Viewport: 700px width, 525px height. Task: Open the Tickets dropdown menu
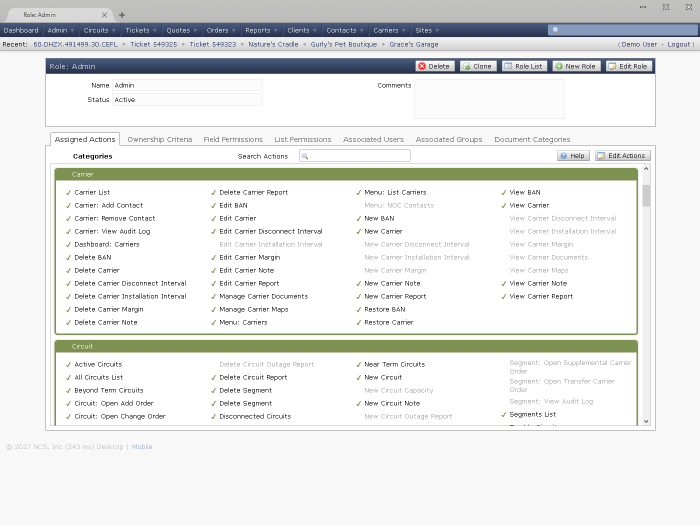140,31
